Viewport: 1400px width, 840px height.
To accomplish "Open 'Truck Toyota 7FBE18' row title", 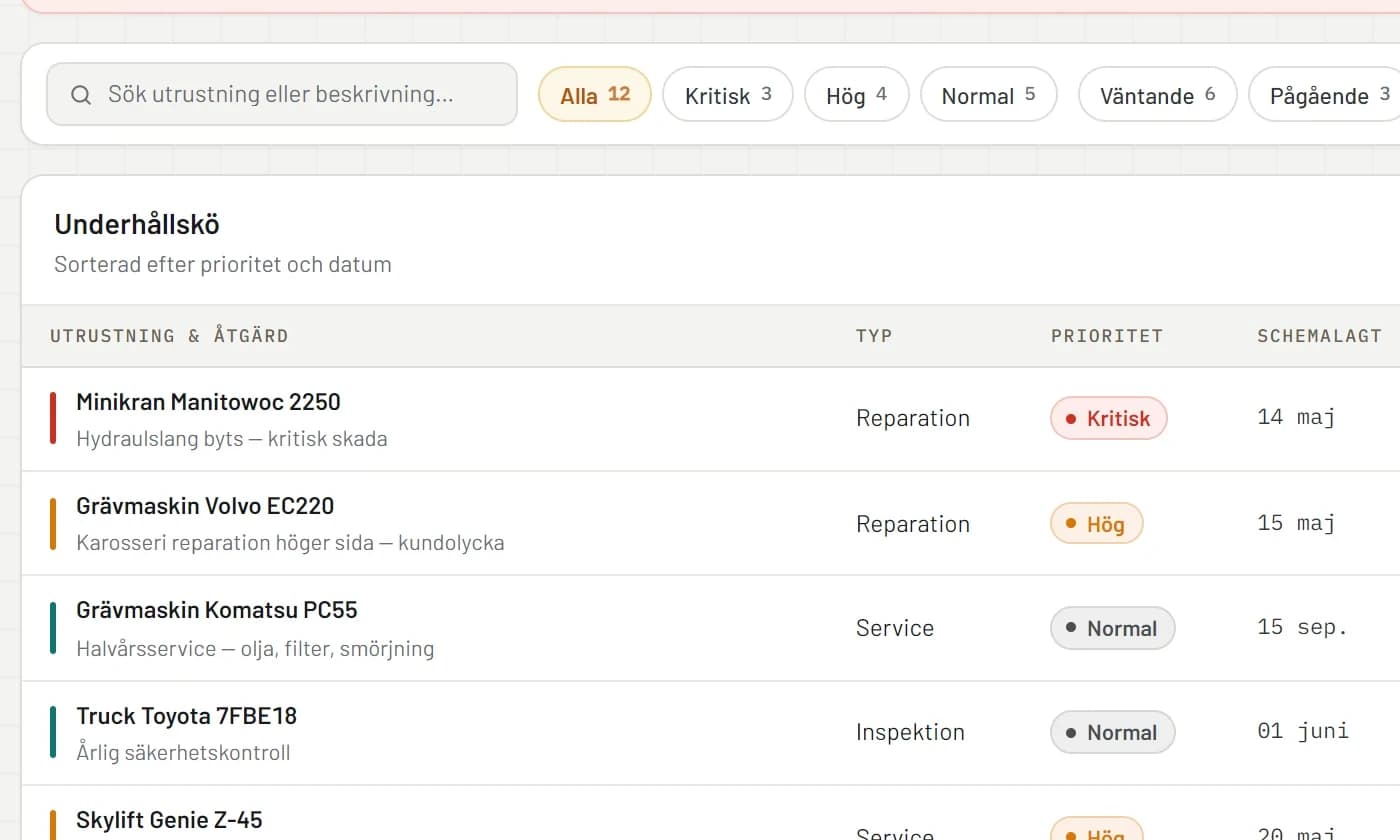I will [187, 716].
